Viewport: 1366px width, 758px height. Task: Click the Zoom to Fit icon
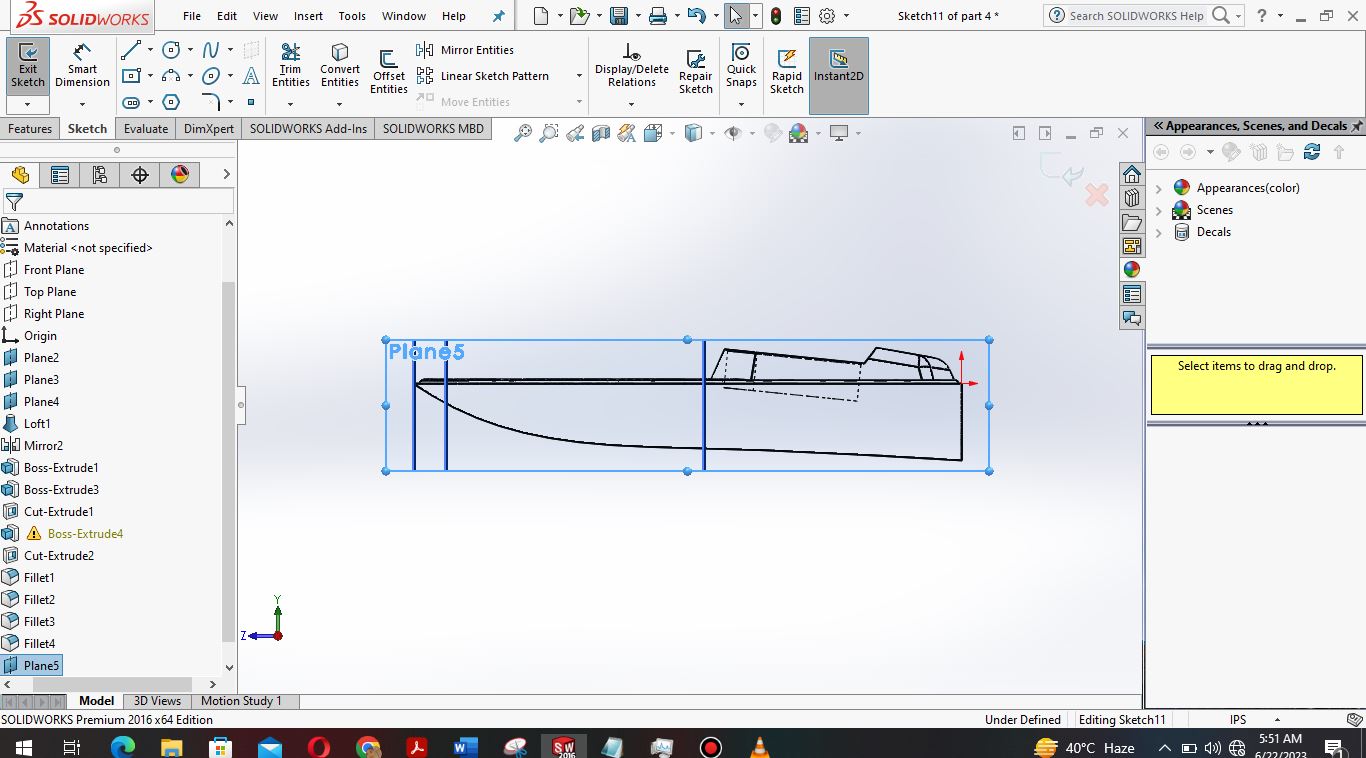click(x=523, y=133)
